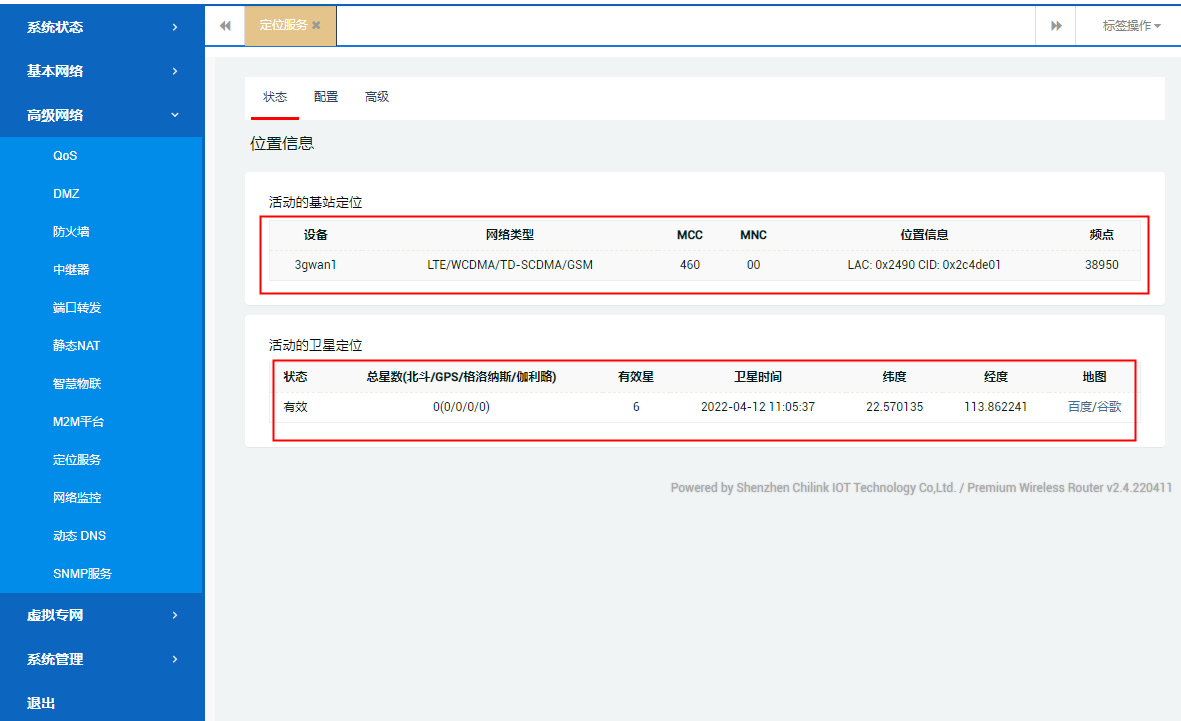Open the DMZ settings page
The image size is (1181, 721).
(65, 193)
